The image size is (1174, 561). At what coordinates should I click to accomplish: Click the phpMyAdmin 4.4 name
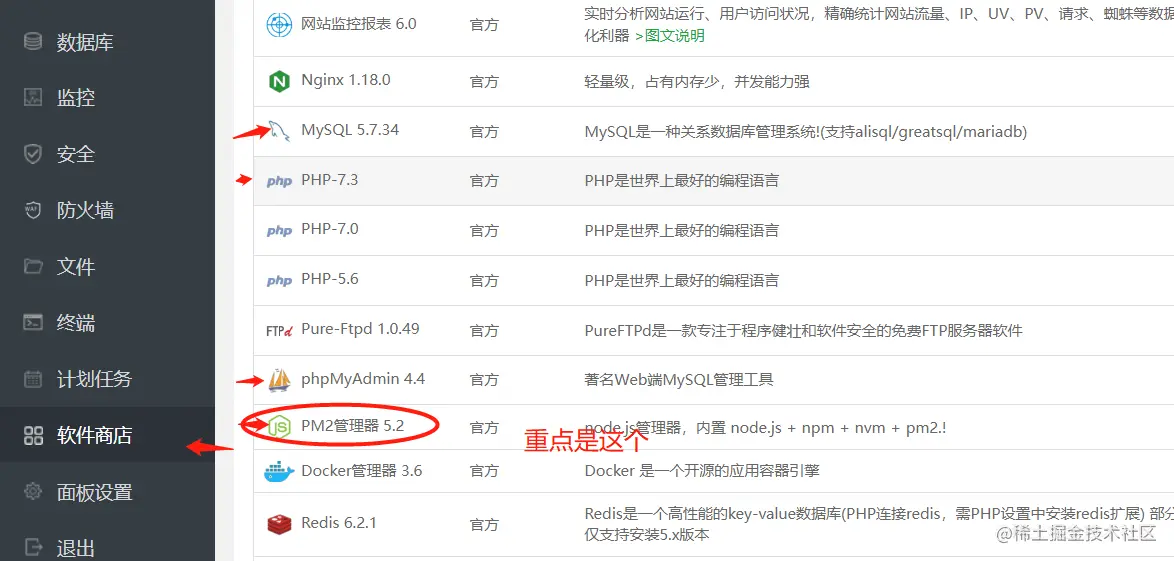pos(363,379)
